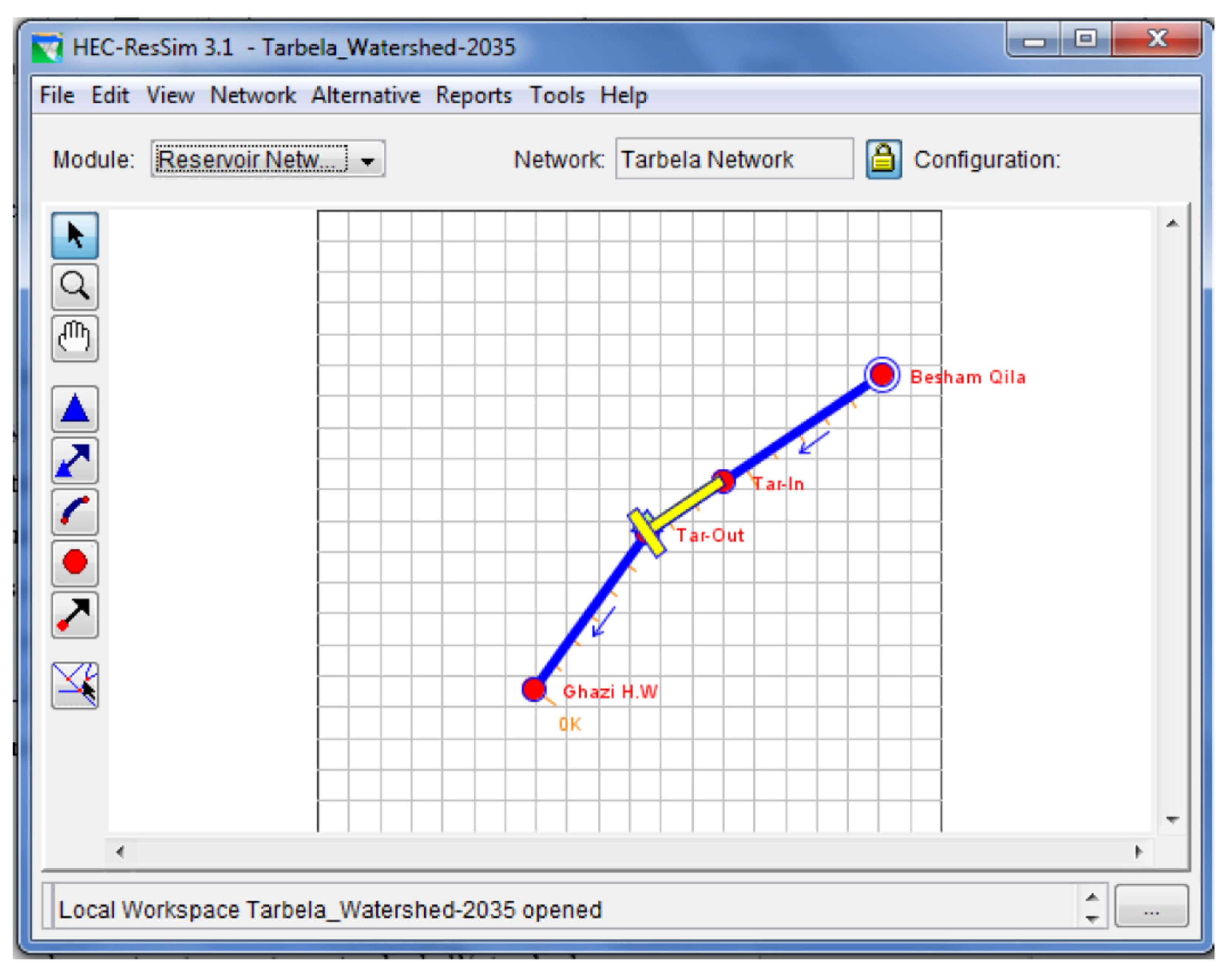Activate the magnifying glass zoom tool
Viewport: 1226px width, 980px height.
[75, 287]
